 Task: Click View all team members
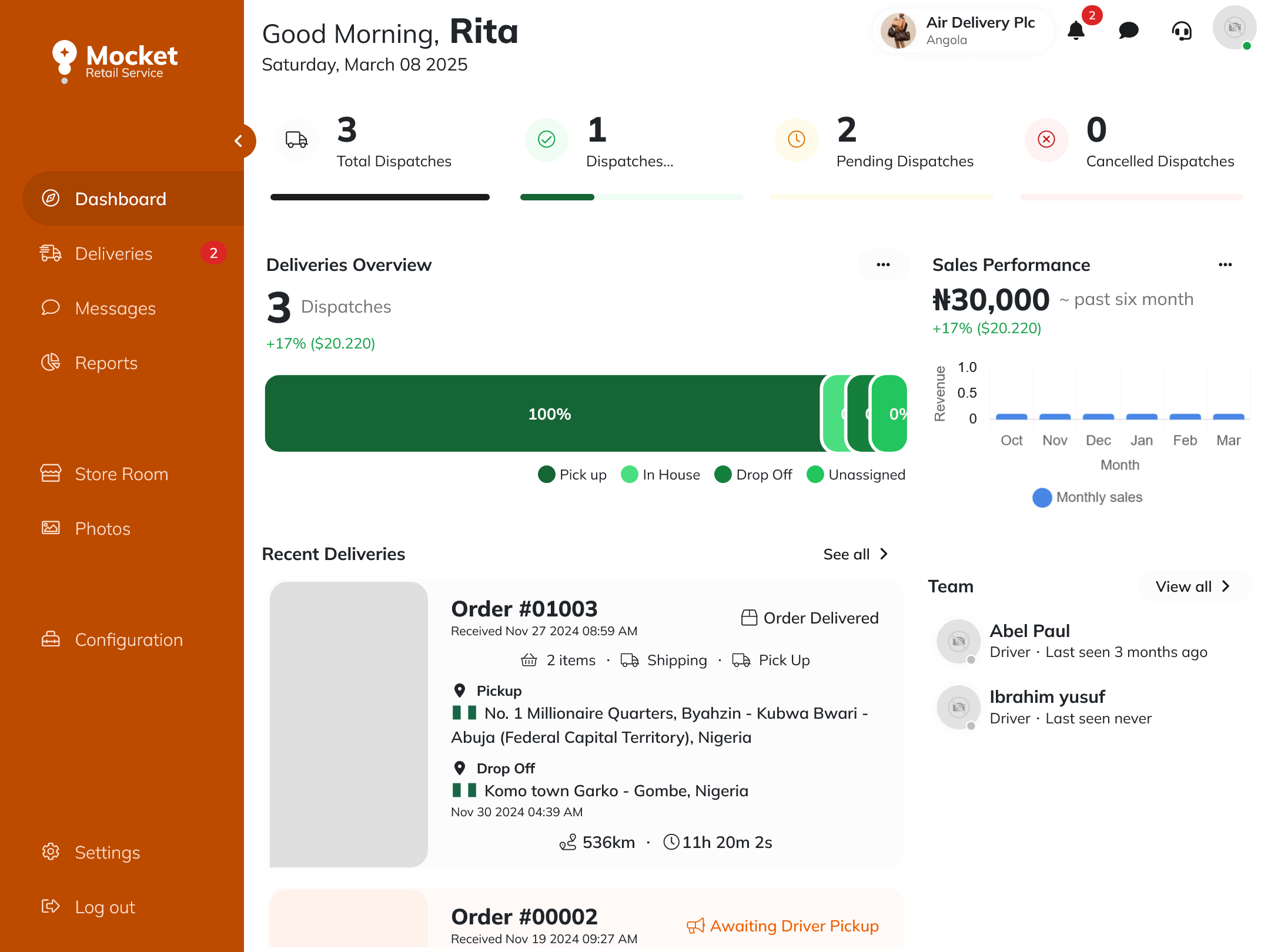tap(1193, 586)
